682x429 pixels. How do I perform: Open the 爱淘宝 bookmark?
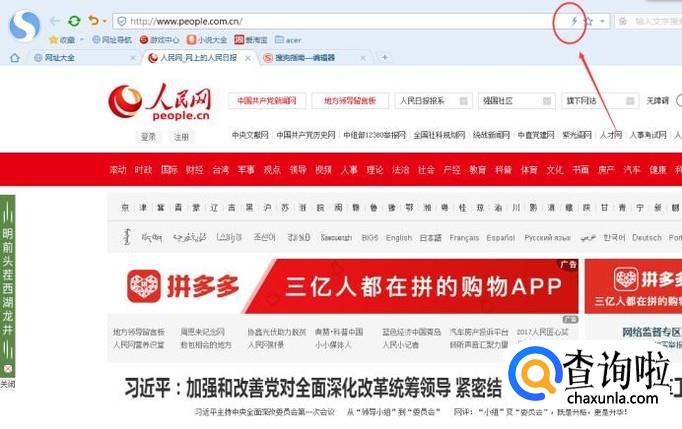tap(251, 40)
